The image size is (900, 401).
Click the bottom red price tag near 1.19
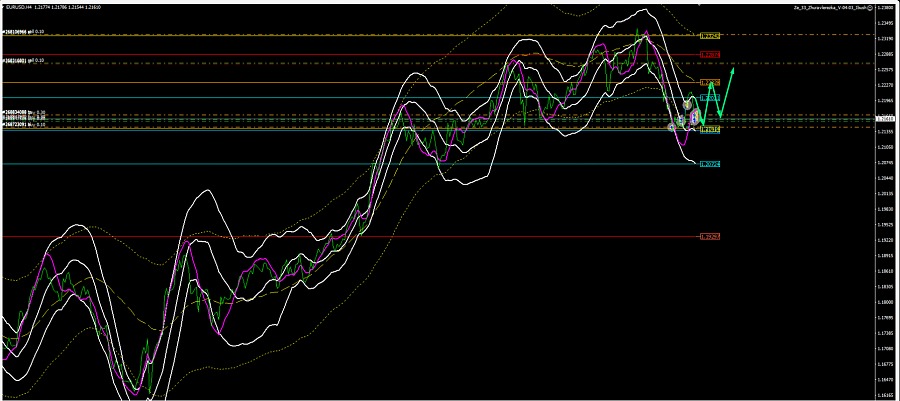[710, 237]
